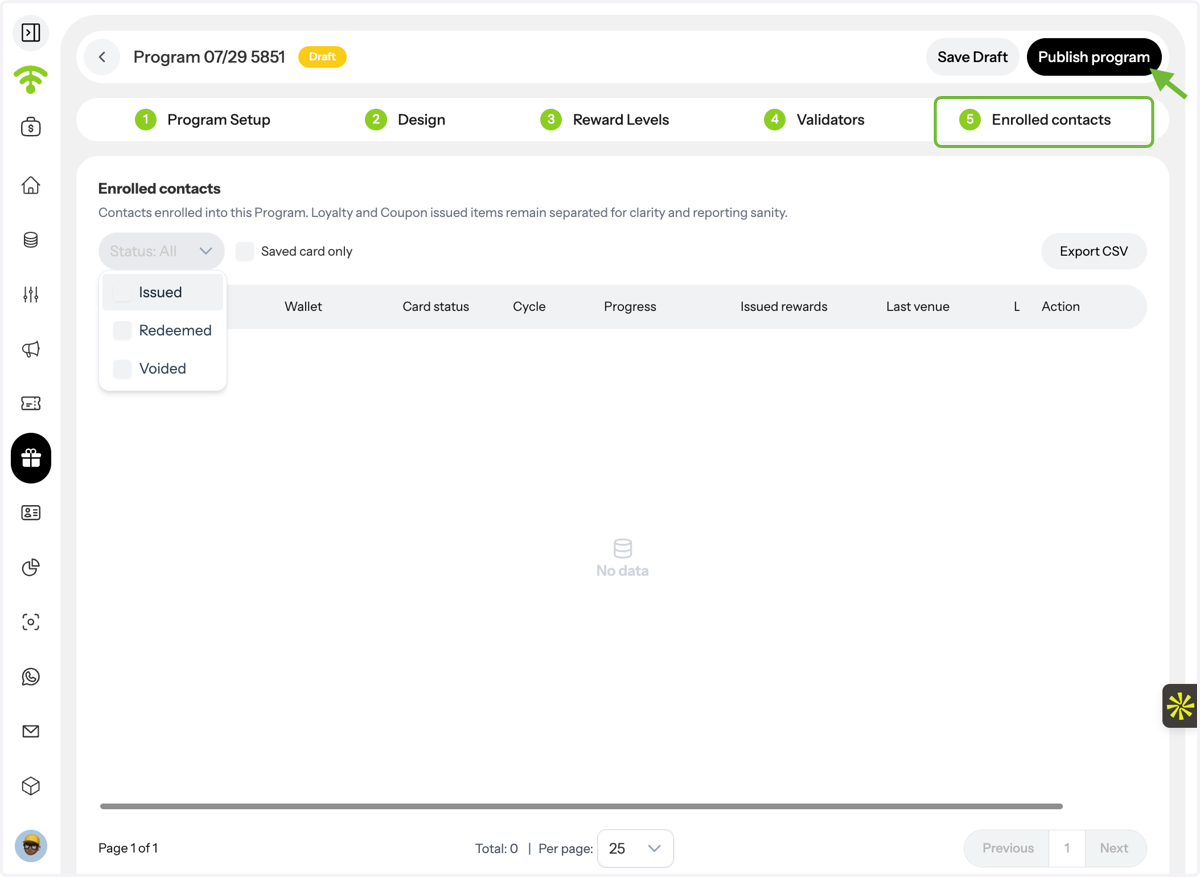Viewport: 1200px width, 877px height.
Task: Switch to the Validators step tab
Action: (814, 120)
